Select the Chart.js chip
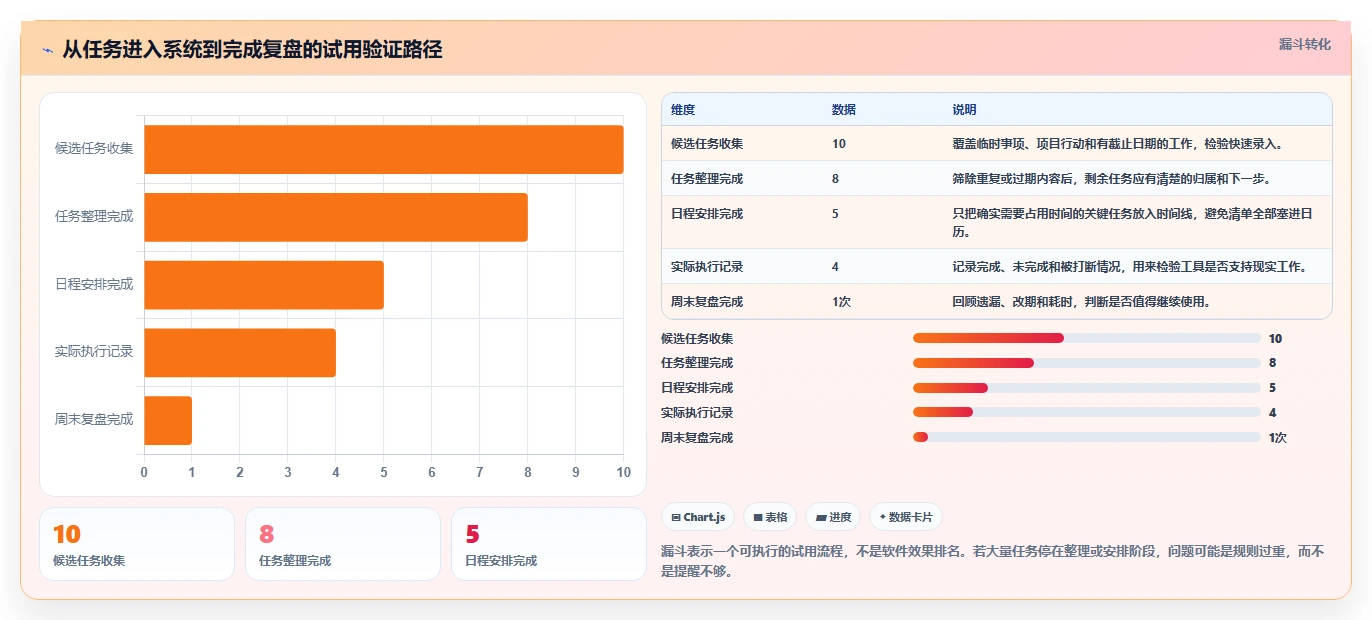The width and height of the screenshot is (1372, 620). point(698,517)
